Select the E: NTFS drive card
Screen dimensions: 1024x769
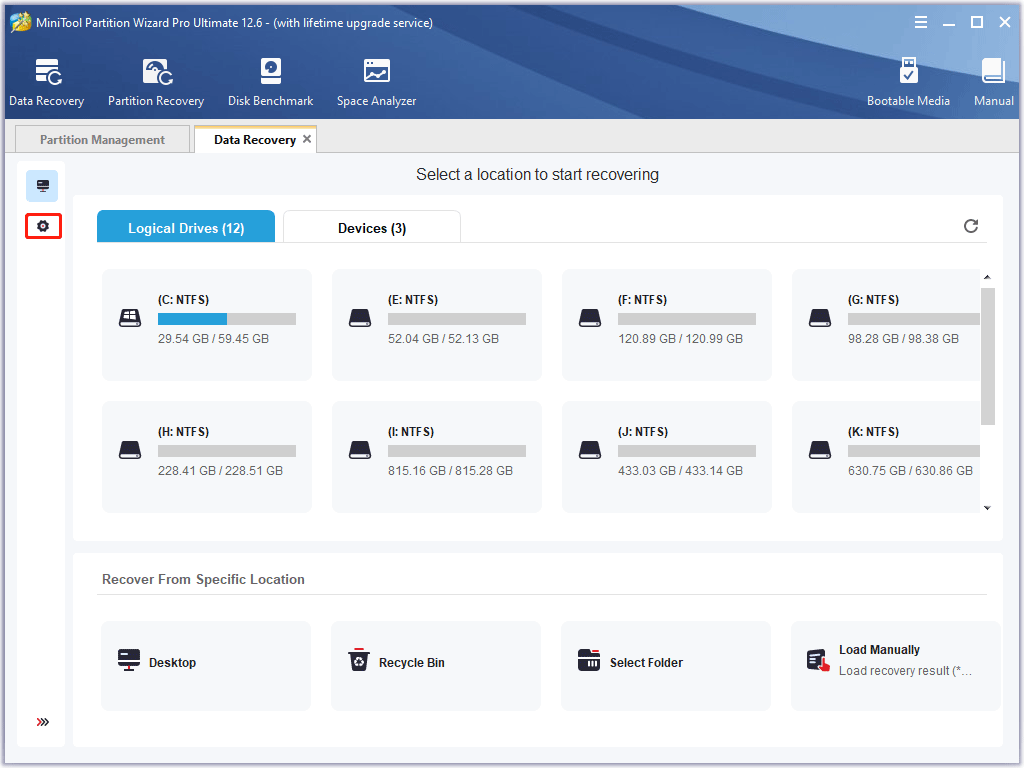(x=437, y=324)
